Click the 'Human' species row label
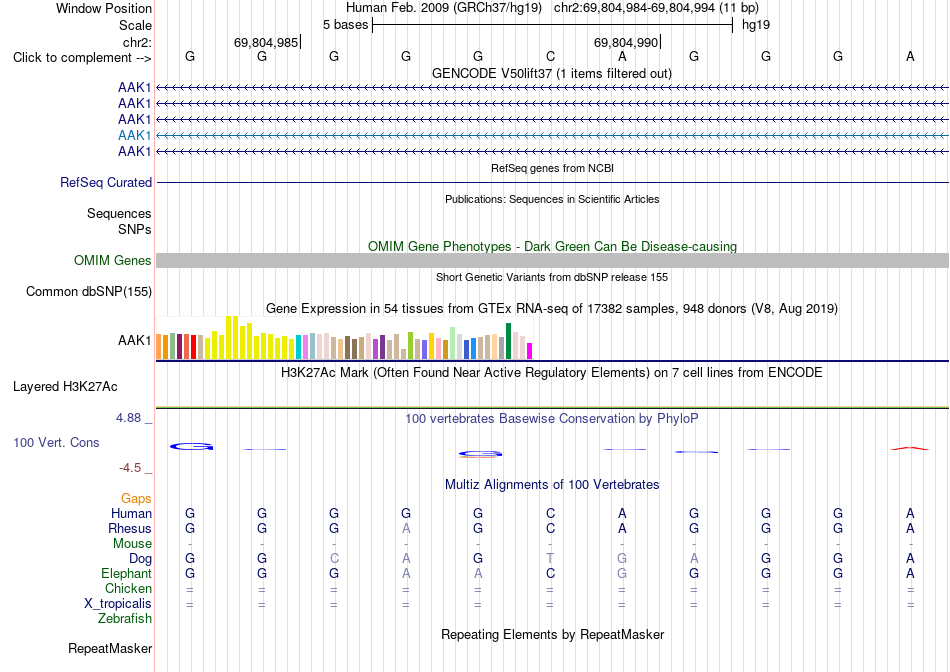Screen dimensions: 950x672 131,513
